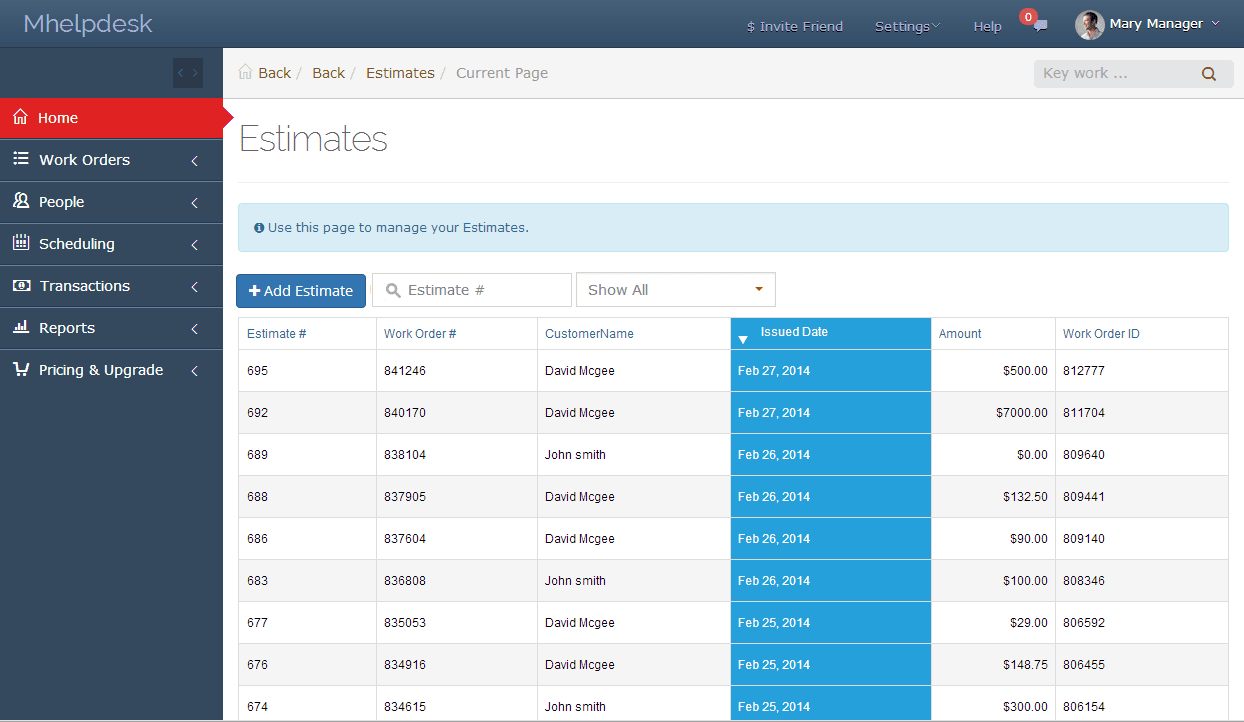
Task: Collapse the sidebar with the left arrow control
Action: (x=181, y=72)
